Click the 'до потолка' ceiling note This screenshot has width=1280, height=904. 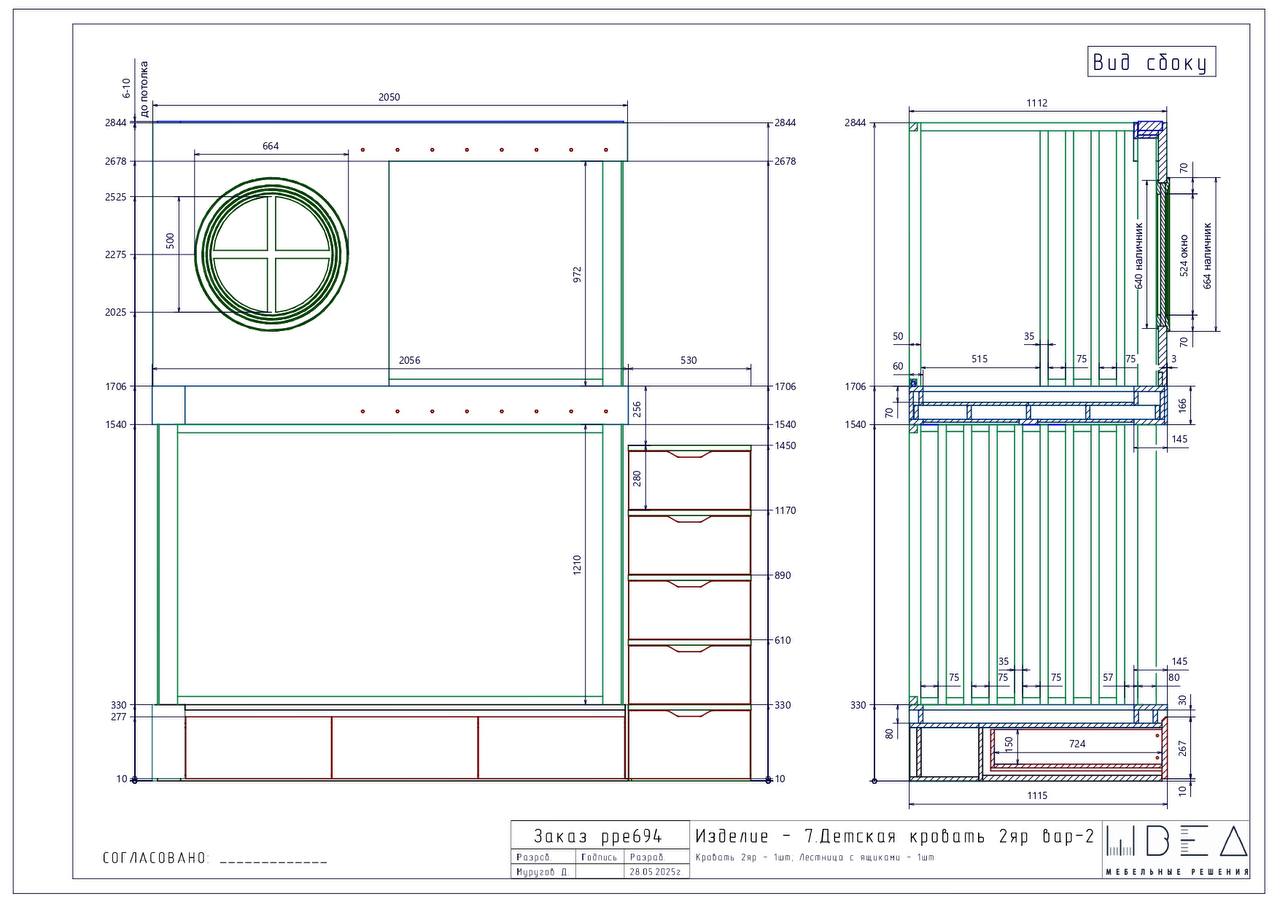point(143,90)
